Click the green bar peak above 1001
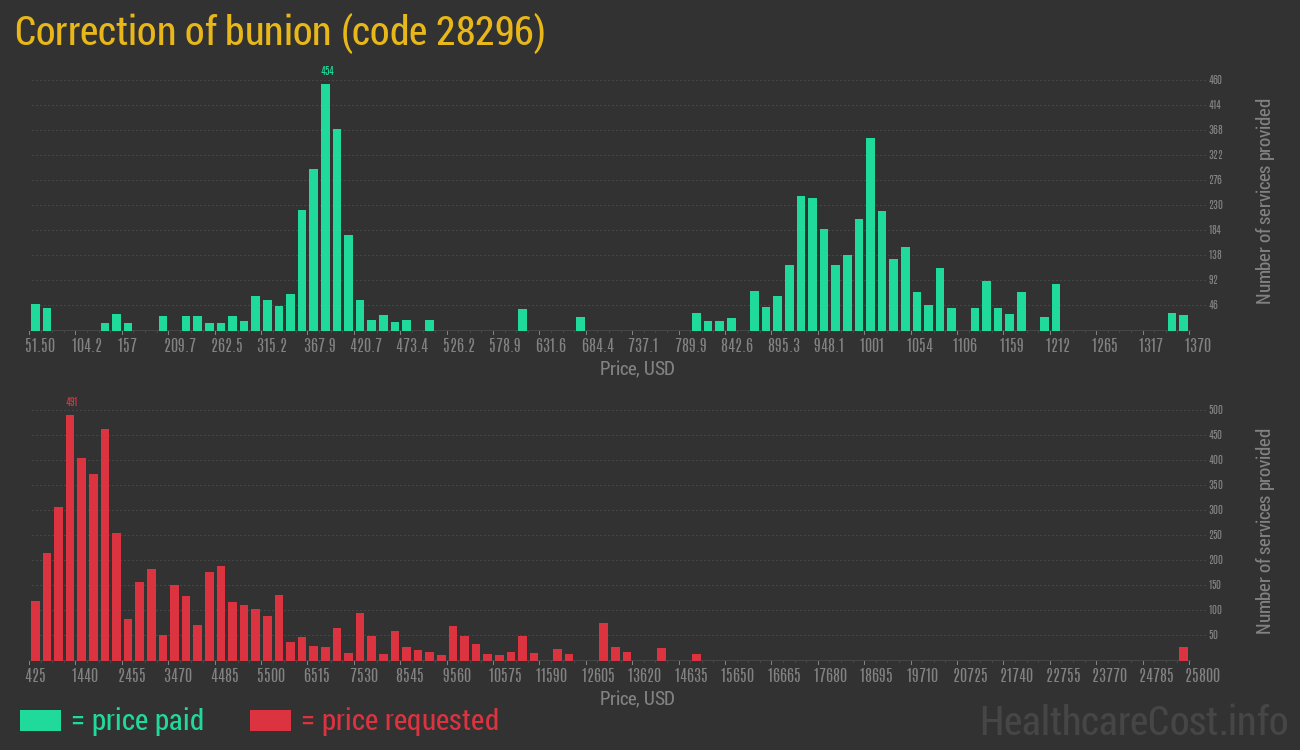The image size is (1300, 750). 870,234
